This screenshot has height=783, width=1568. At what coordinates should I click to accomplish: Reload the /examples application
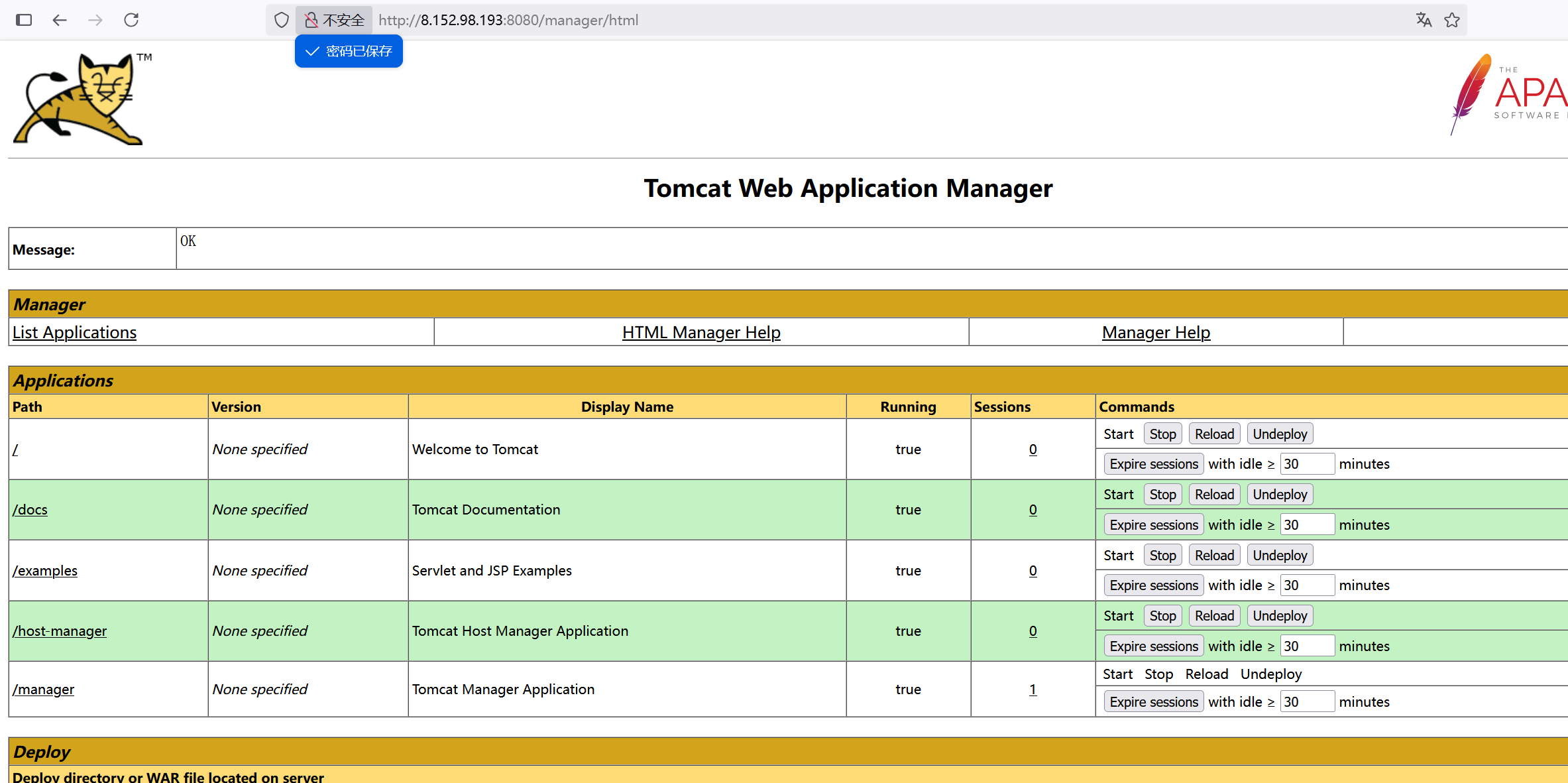tap(1214, 556)
